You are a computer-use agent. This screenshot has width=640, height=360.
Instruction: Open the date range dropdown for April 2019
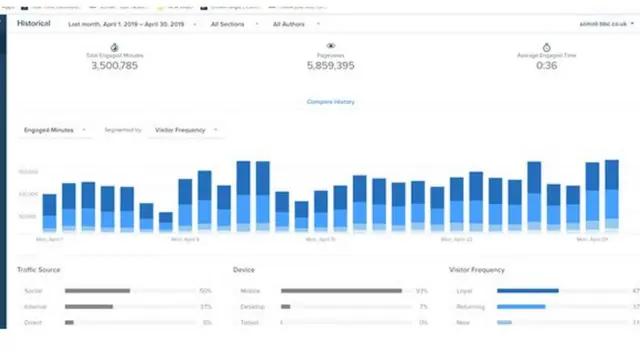tap(132, 24)
